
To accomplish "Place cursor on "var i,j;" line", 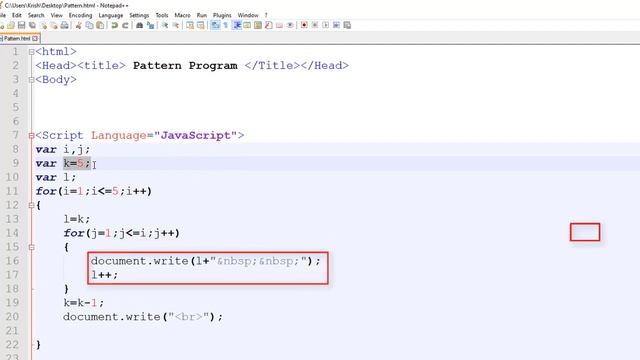I will click(x=62, y=149).
